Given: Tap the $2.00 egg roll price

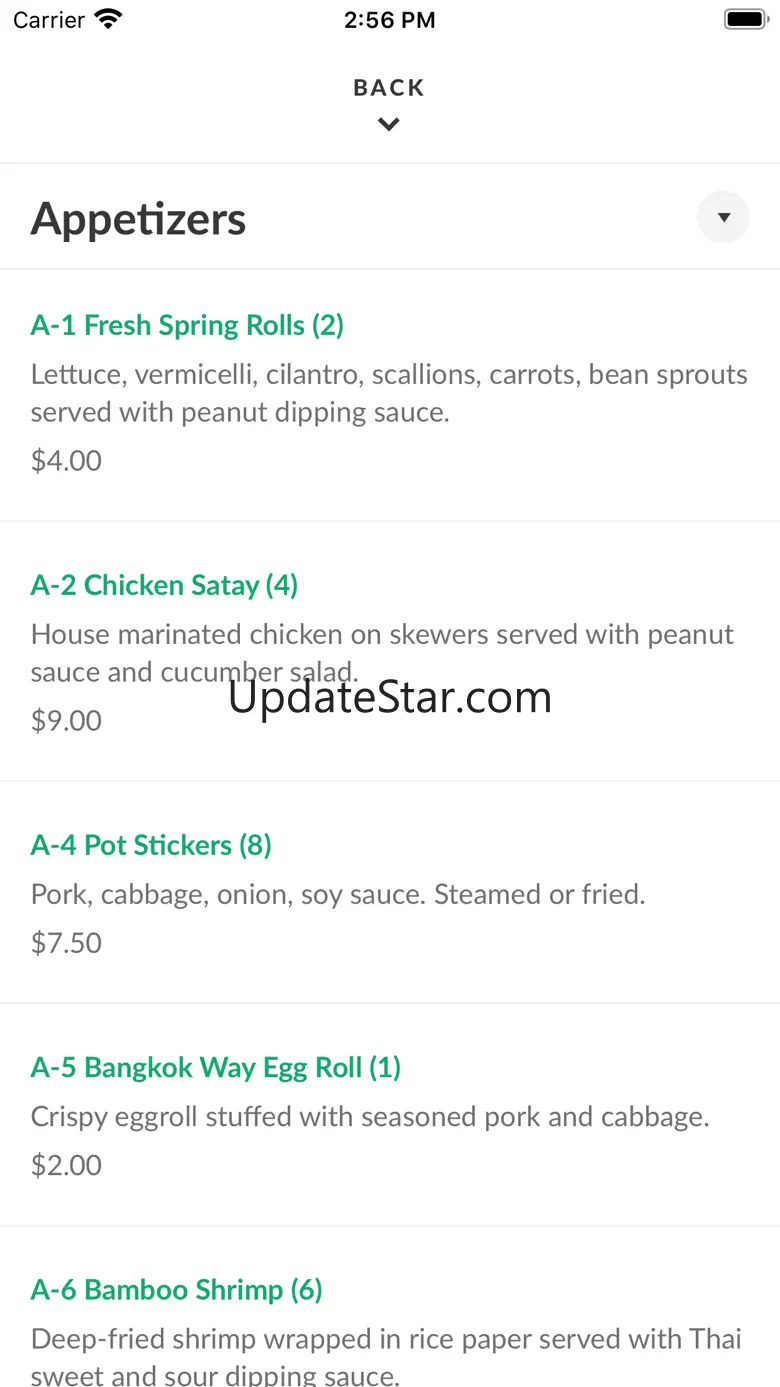Looking at the screenshot, I should (66, 1165).
